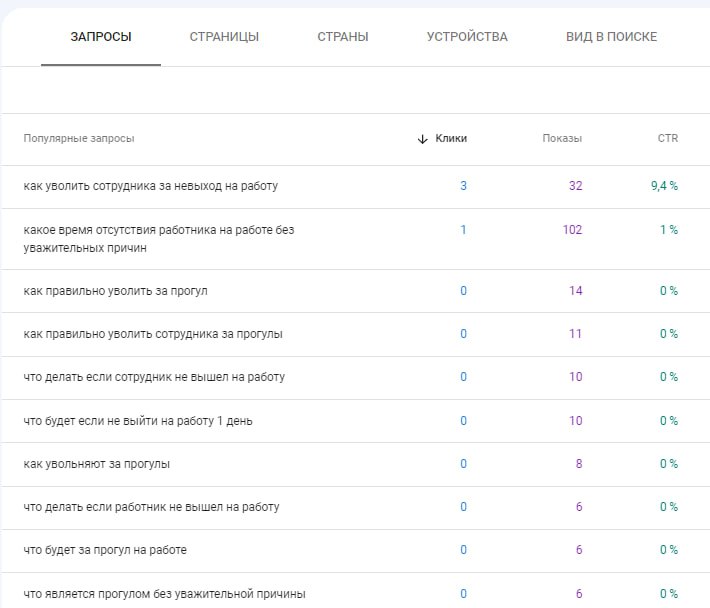Sort table by CTR column
Image resolution: width=710 pixels, height=608 pixels.
click(667, 139)
